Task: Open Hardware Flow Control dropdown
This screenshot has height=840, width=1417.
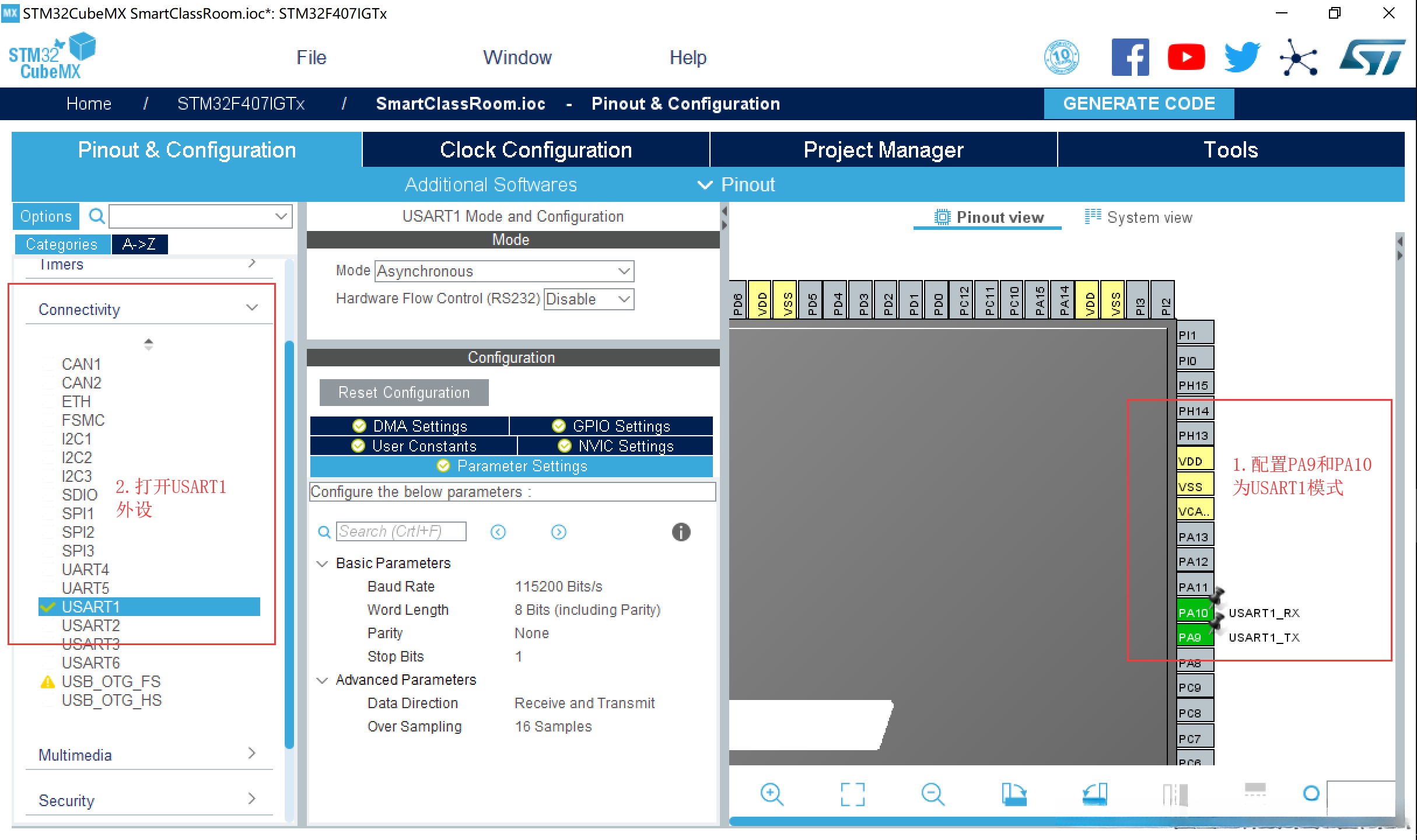Action: pyautogui.click(x=588, y=299)
